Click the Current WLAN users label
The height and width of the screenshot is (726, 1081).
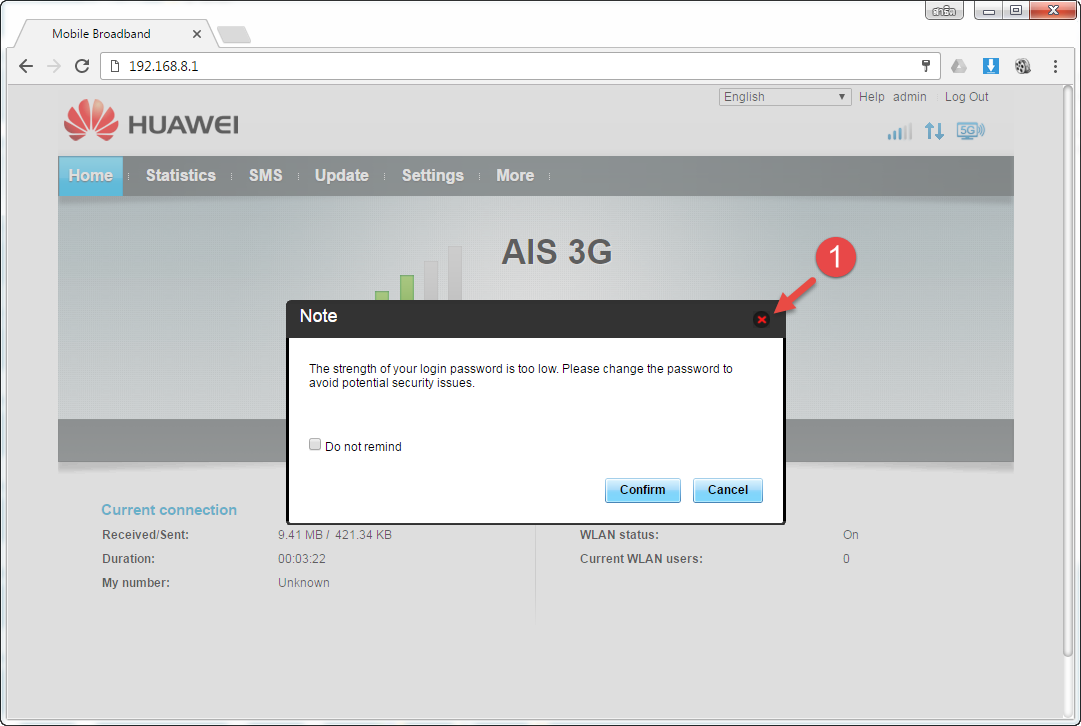point(641,559)
